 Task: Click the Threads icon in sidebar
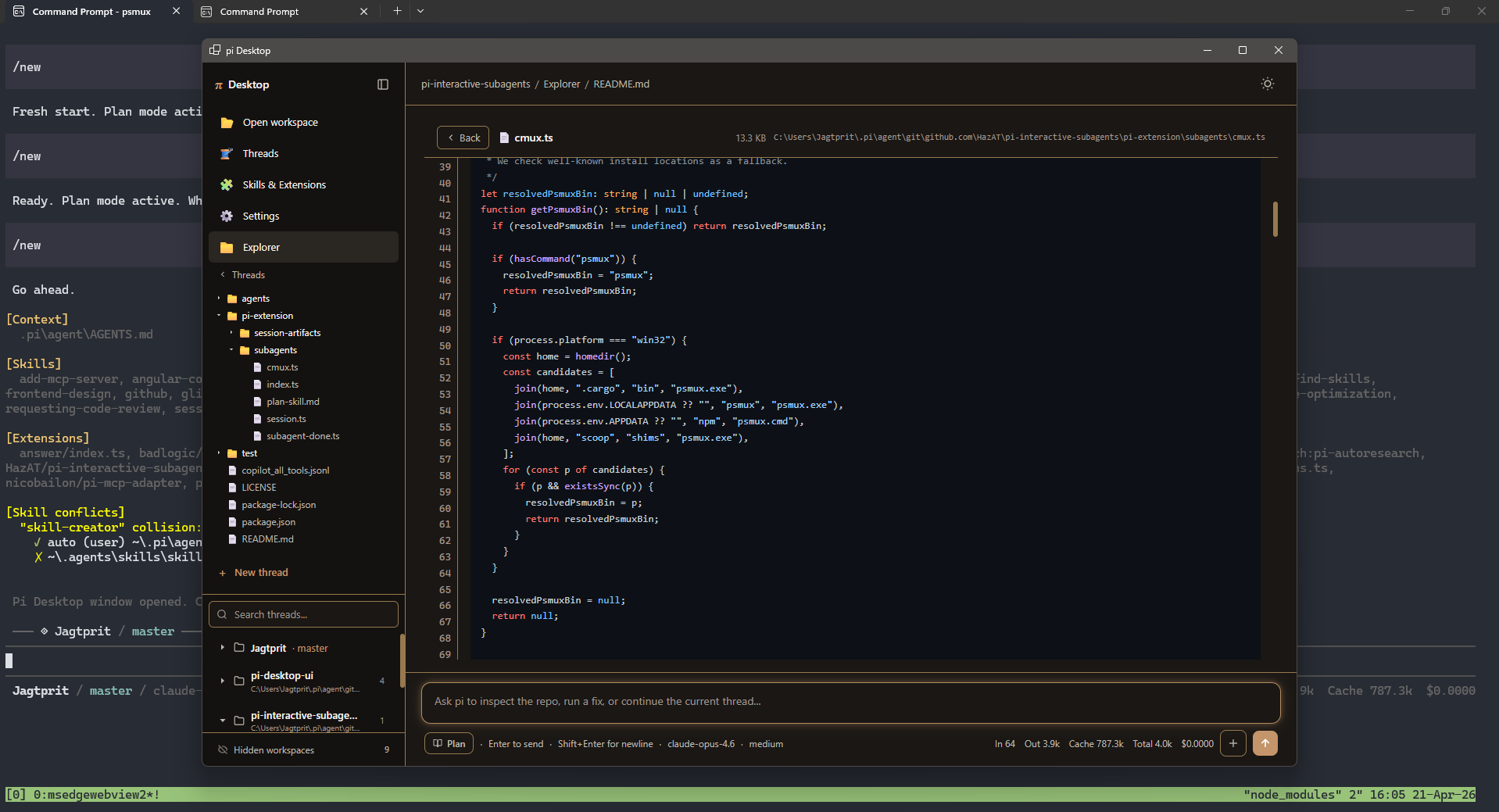[227, 154]
